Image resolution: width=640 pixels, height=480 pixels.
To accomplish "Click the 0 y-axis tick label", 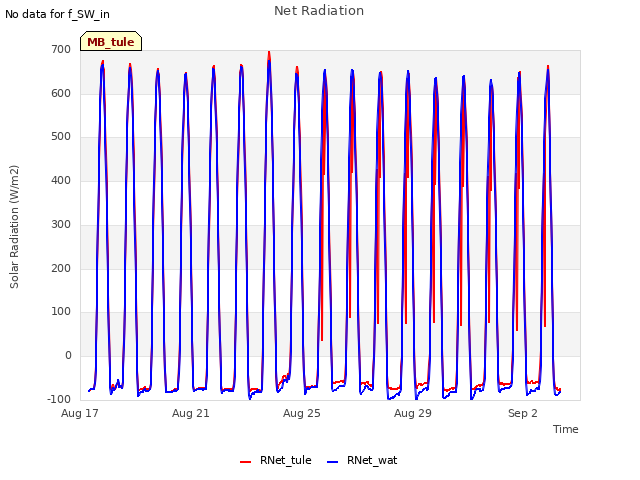I will [68, 356].
